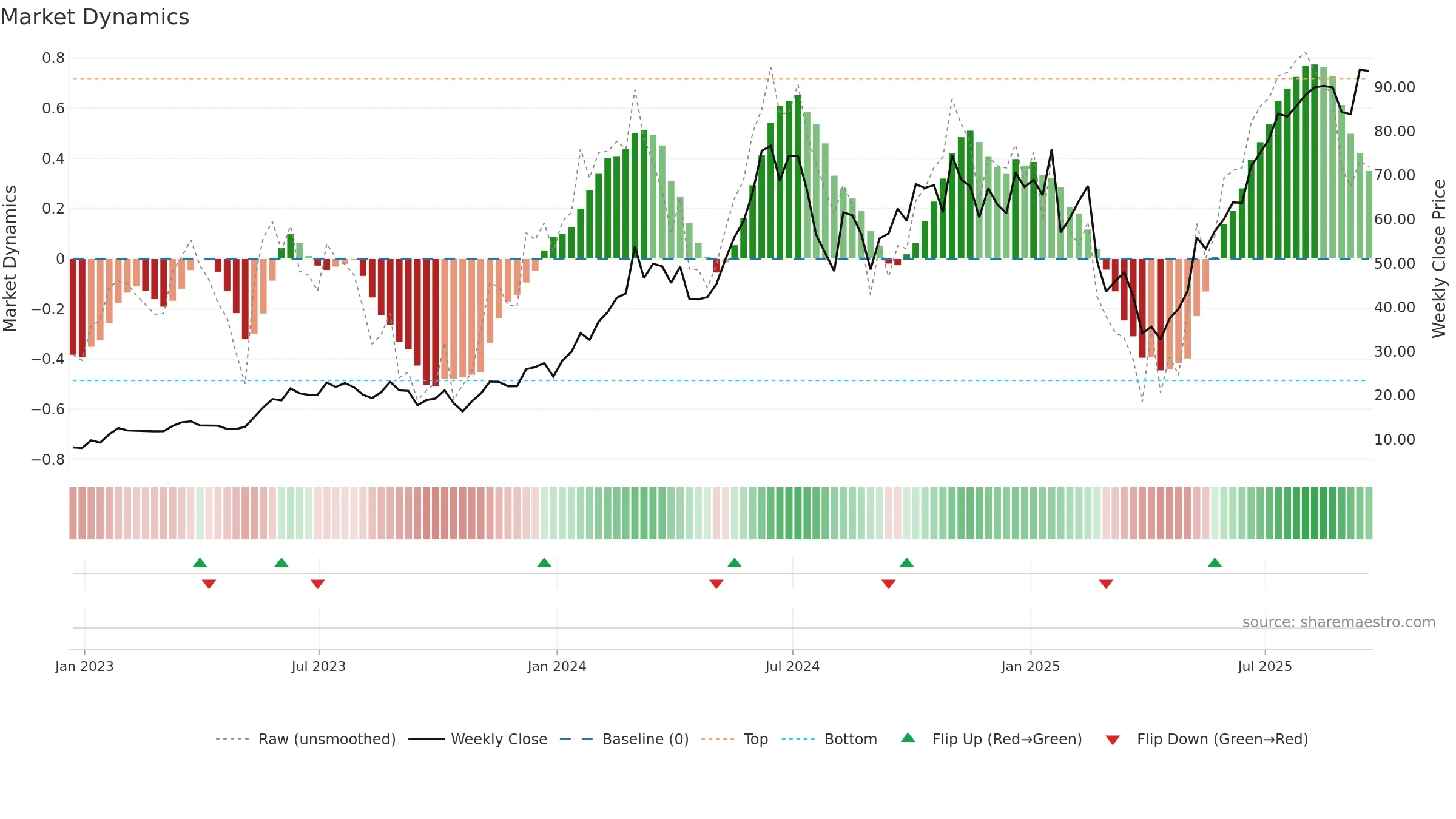Click the Jul 2025 x-axis label

(x=1265, y=666)
